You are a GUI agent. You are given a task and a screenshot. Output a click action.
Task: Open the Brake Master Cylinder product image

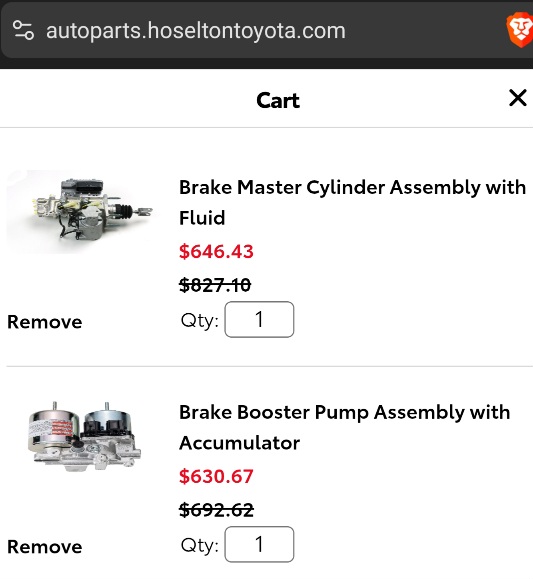point(80,212)
